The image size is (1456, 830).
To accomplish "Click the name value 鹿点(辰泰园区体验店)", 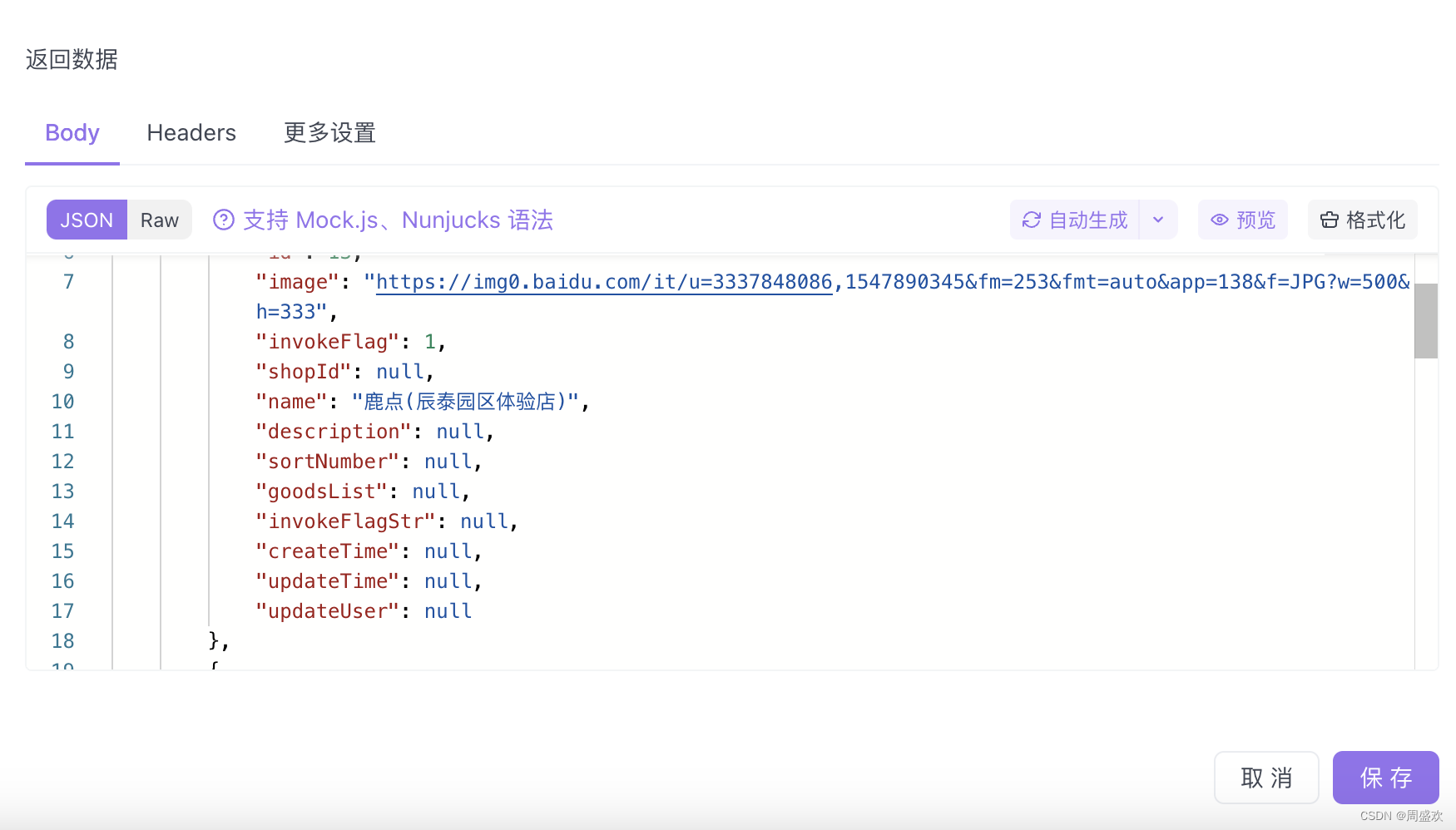I will coord(465,402).
